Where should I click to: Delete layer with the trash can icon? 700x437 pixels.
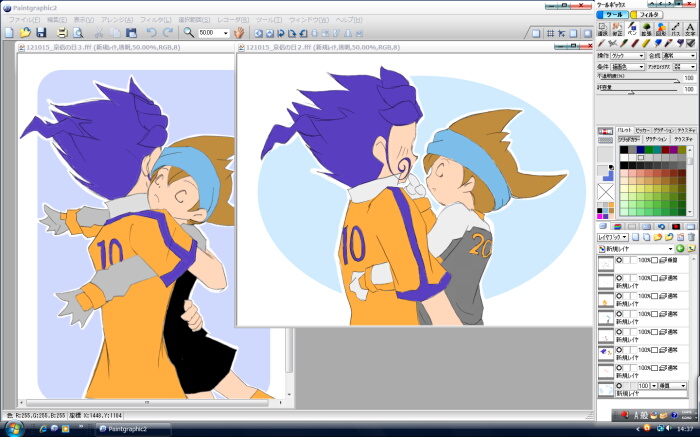pyautogui.click(x=692, y=237)
